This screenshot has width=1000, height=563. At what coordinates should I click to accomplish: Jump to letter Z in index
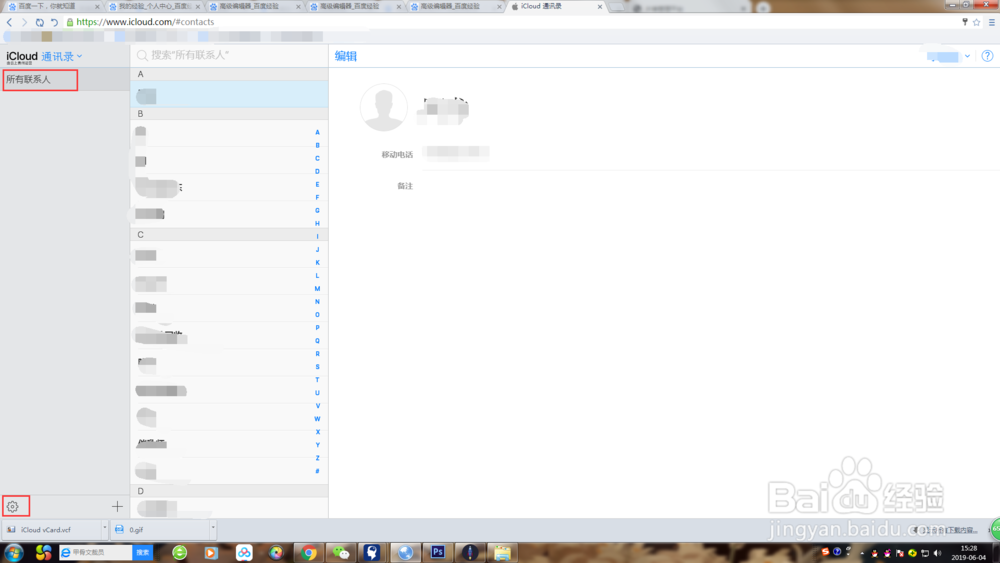(x=317, y=458)
